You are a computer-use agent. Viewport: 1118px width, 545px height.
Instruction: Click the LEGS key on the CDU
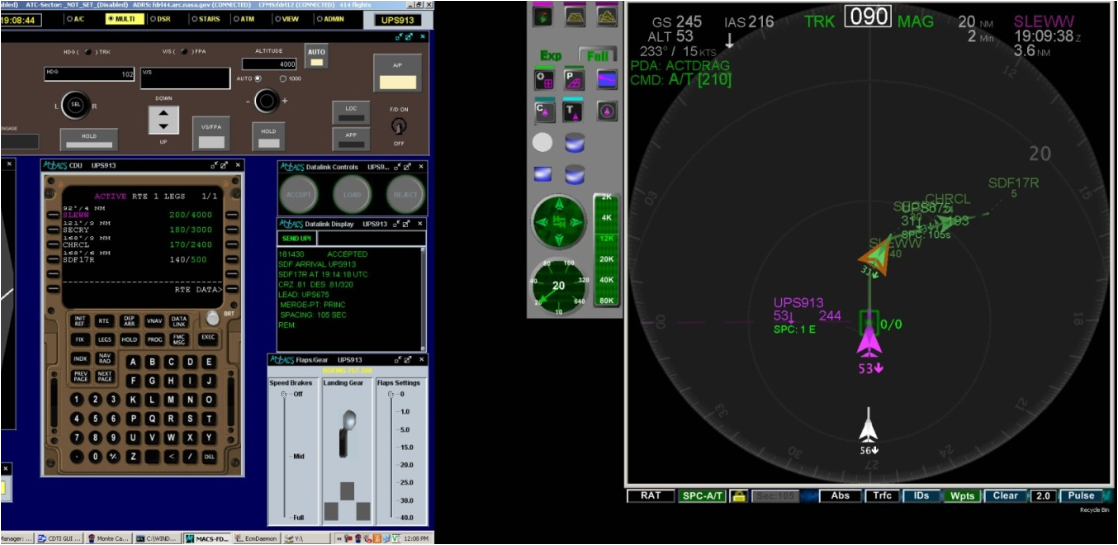click(x=104, y=340)
